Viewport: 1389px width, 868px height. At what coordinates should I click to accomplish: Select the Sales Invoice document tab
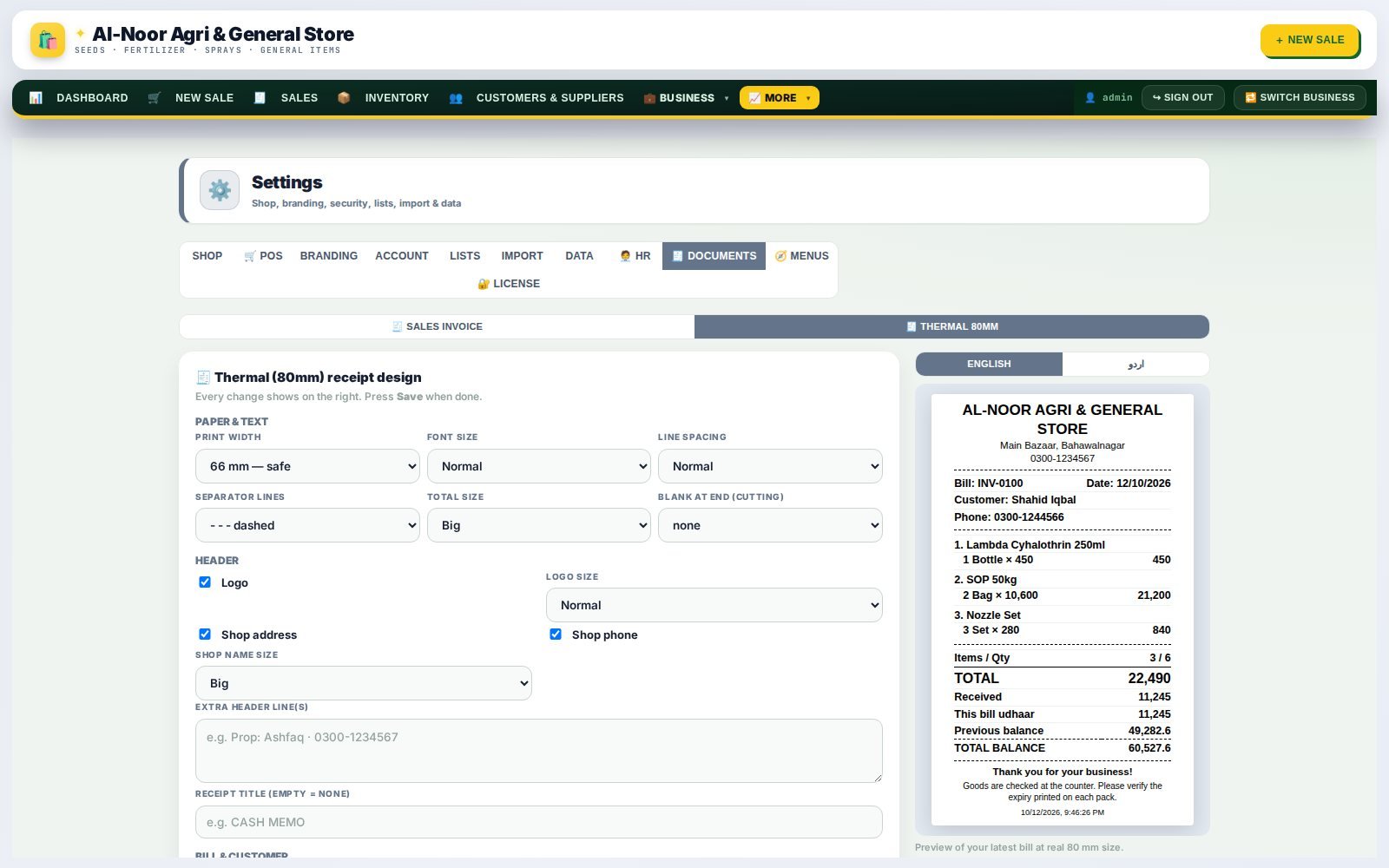tap(437, 327)
